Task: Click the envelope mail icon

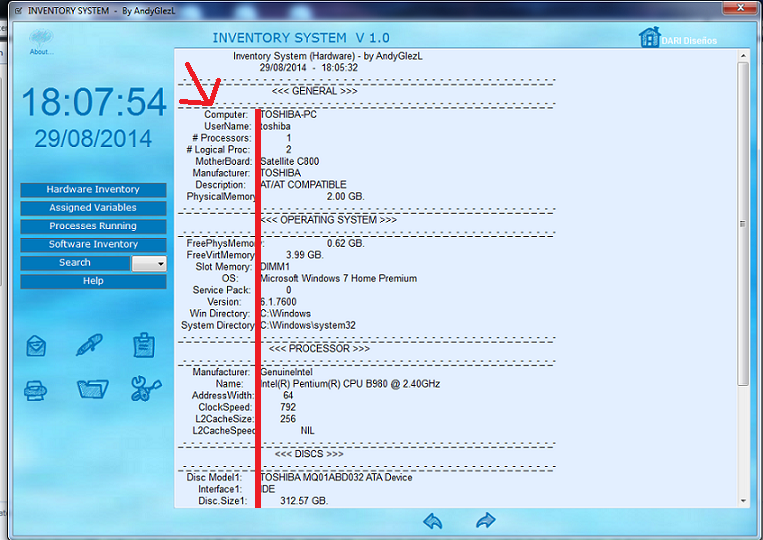Action: 36,346
